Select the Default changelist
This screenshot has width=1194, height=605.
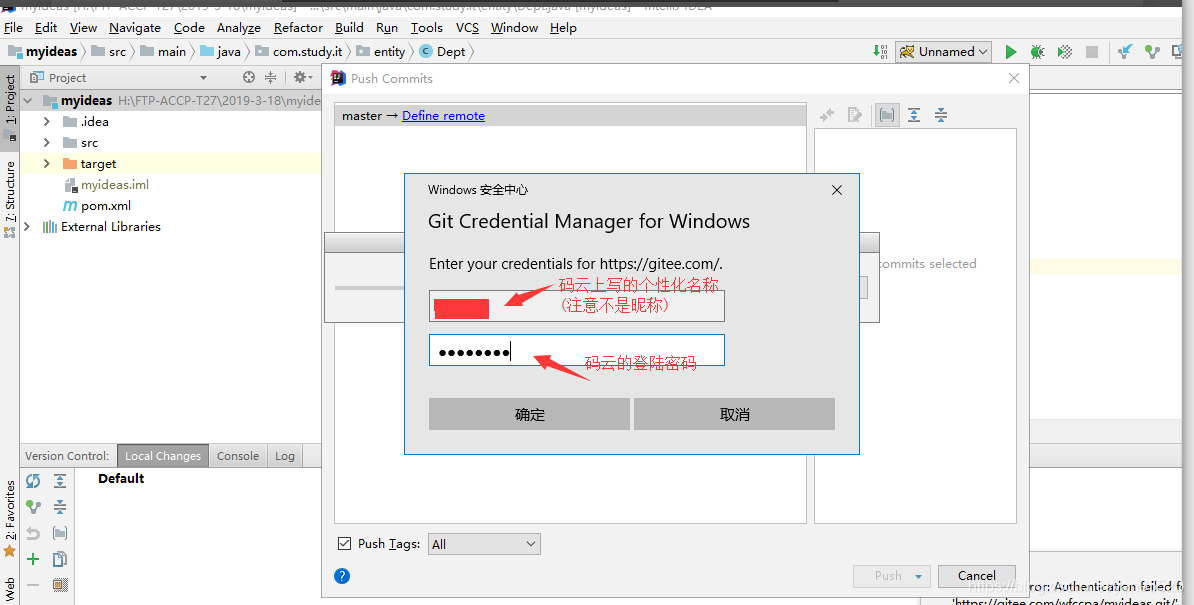coord(121,479)
